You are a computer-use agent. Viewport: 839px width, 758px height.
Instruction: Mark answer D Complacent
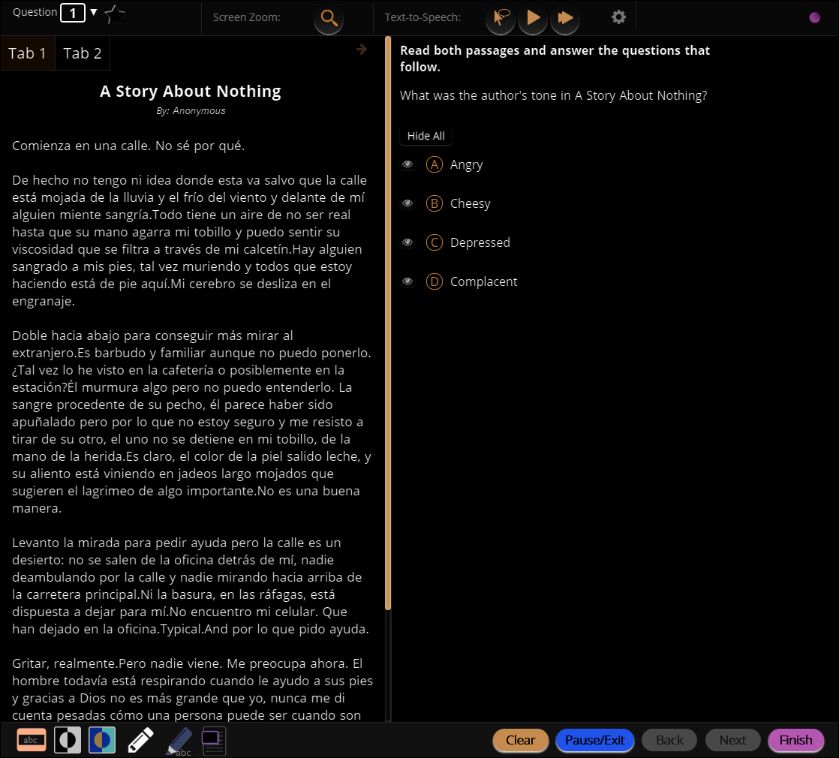(434, 281)
